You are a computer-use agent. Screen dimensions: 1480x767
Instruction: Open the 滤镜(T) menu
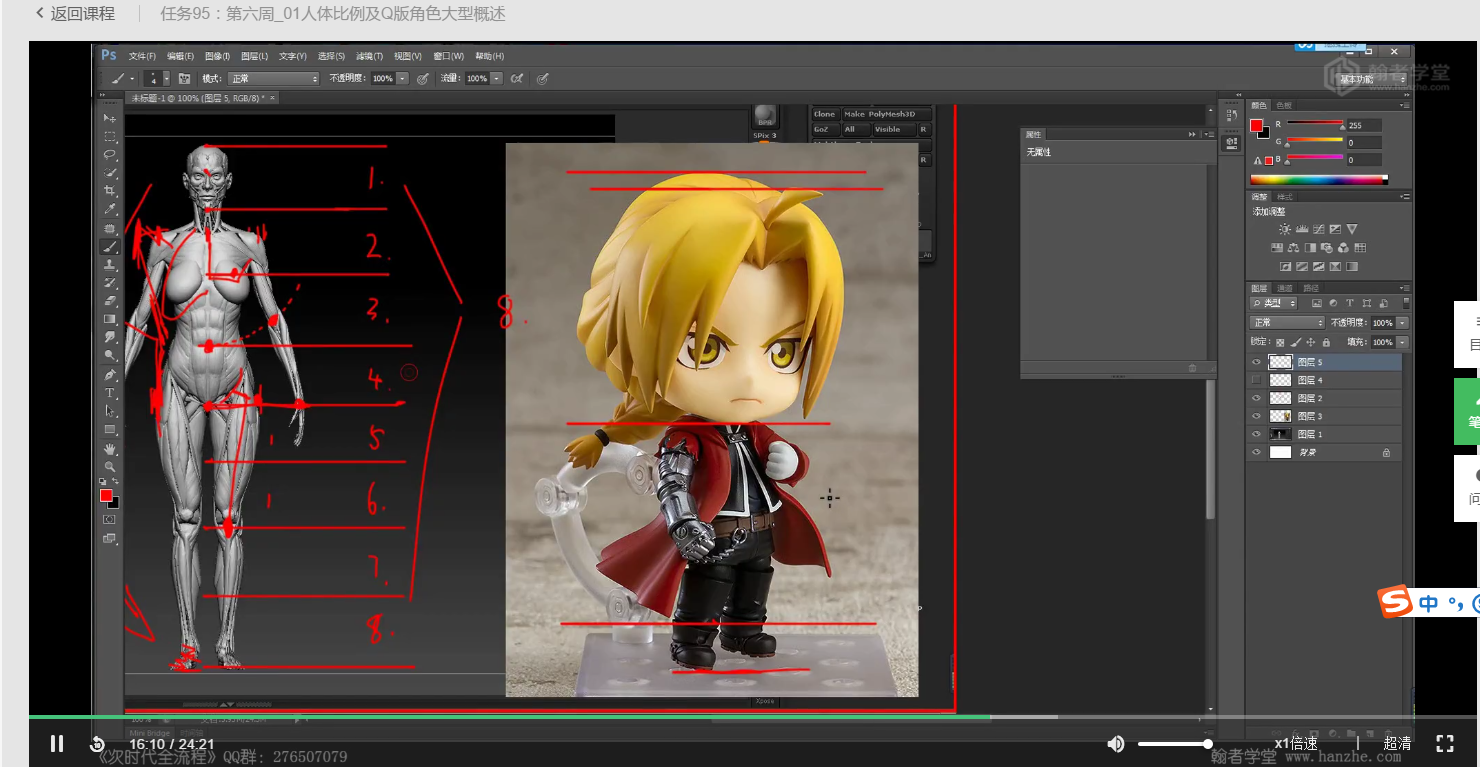point(369,56)
